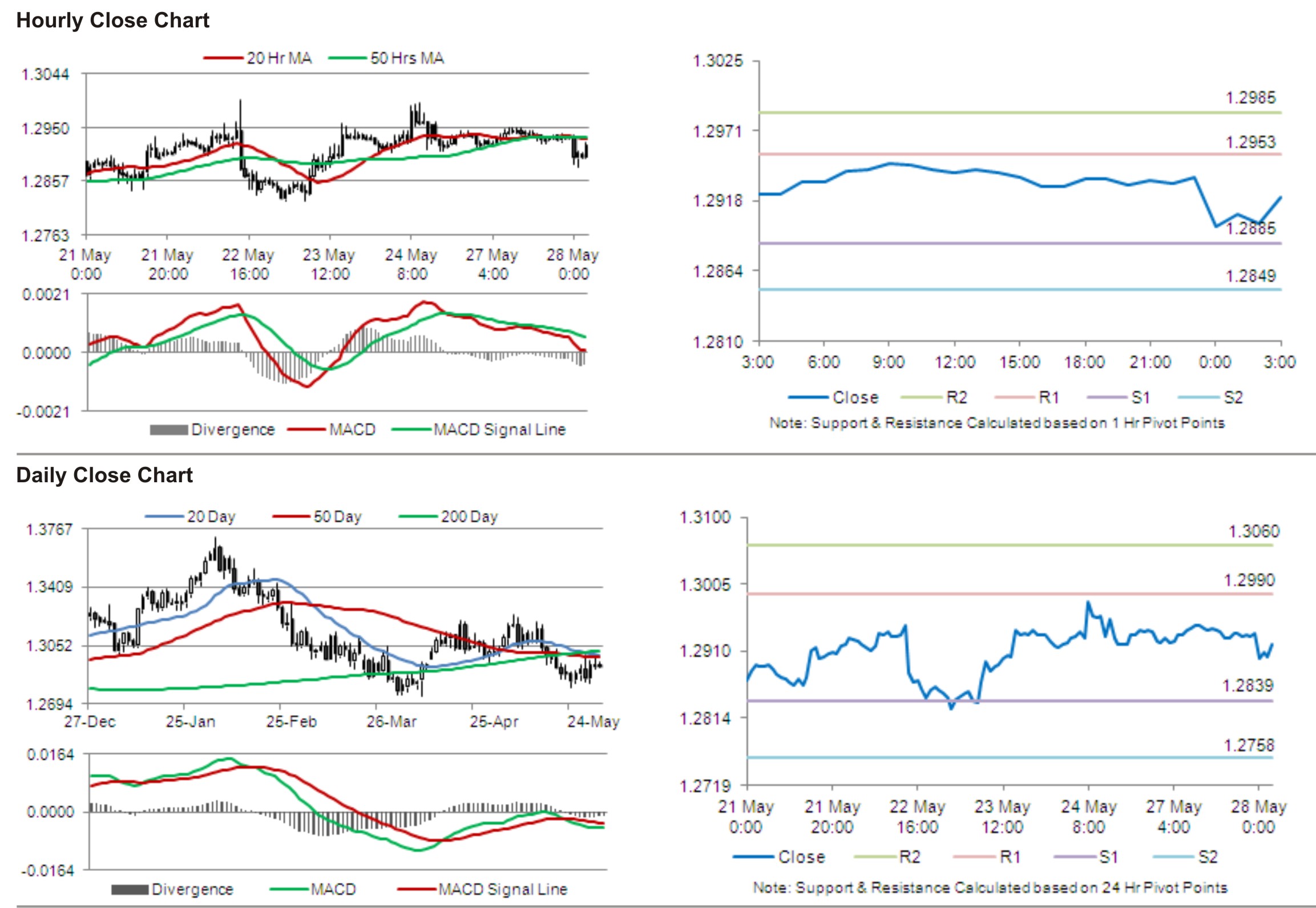Click the -0.0021 MACD axis value
Viewport: 1316px width, 908px height.
[43, 411]
